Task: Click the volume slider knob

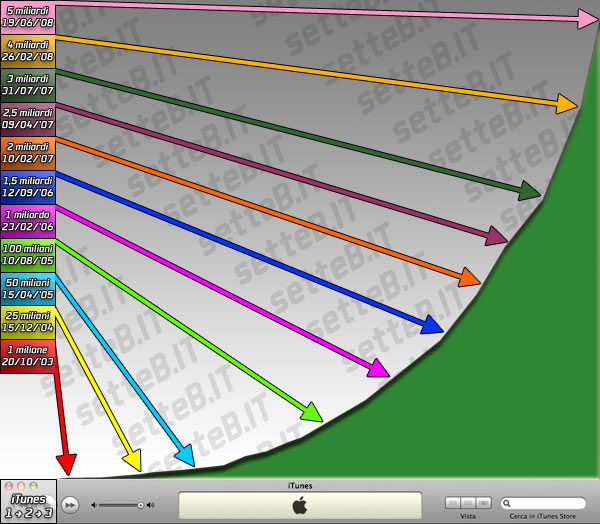Action: click(140, 505)
